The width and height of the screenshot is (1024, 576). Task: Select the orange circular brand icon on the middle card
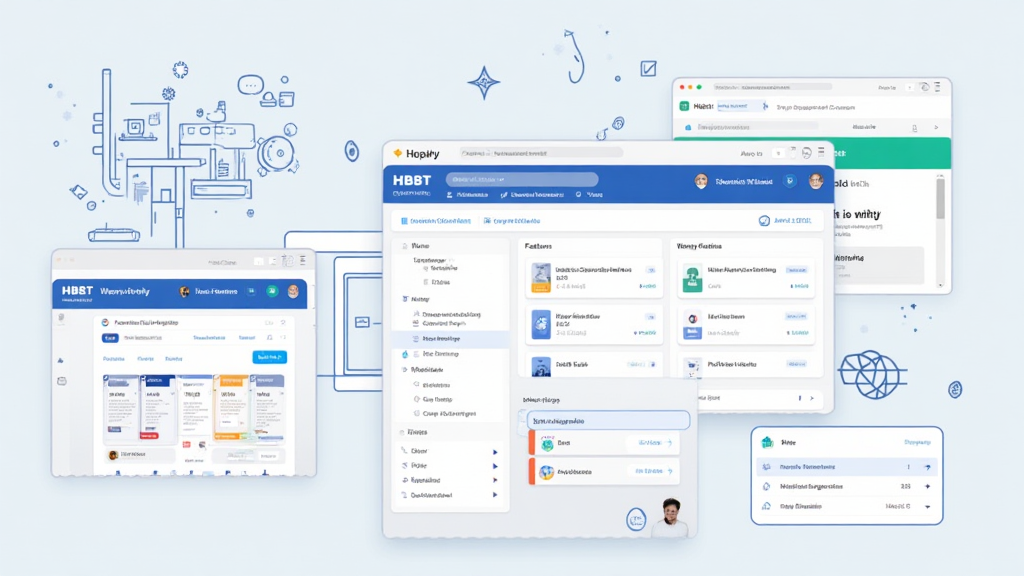coord(691,317)
